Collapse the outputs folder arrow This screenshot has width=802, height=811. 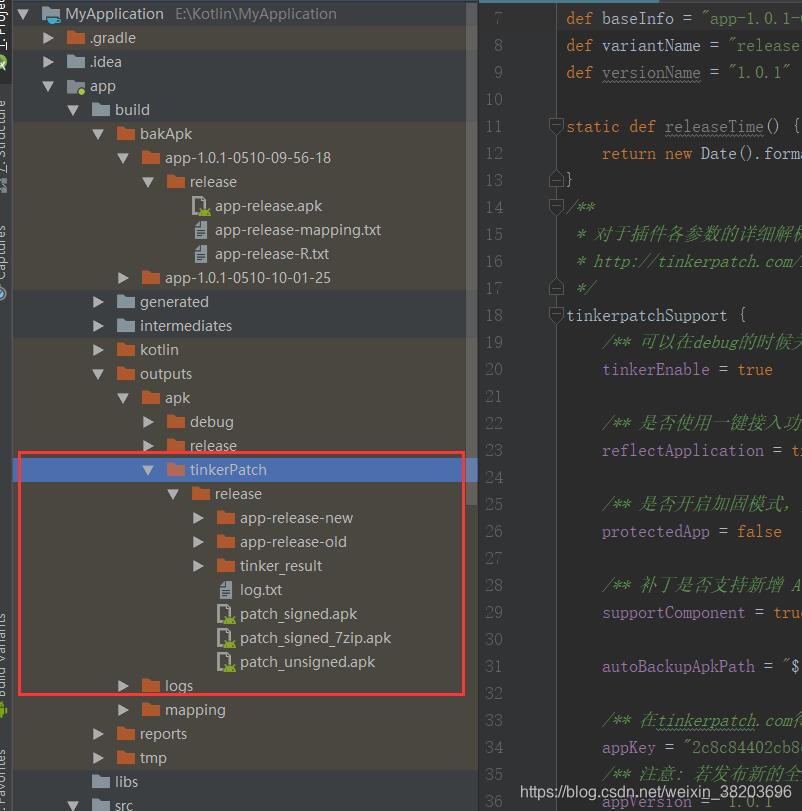(98, 374)
